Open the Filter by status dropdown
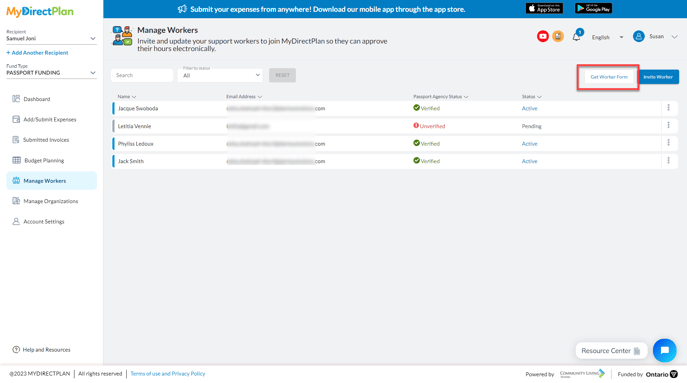Image resolution: width=687 pixels, height=383 pixels. (220, 75)
